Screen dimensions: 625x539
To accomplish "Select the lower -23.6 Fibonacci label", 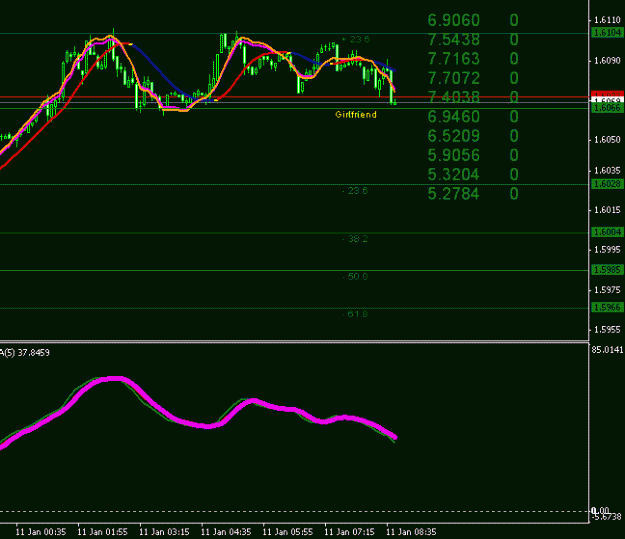I will 355,191.
